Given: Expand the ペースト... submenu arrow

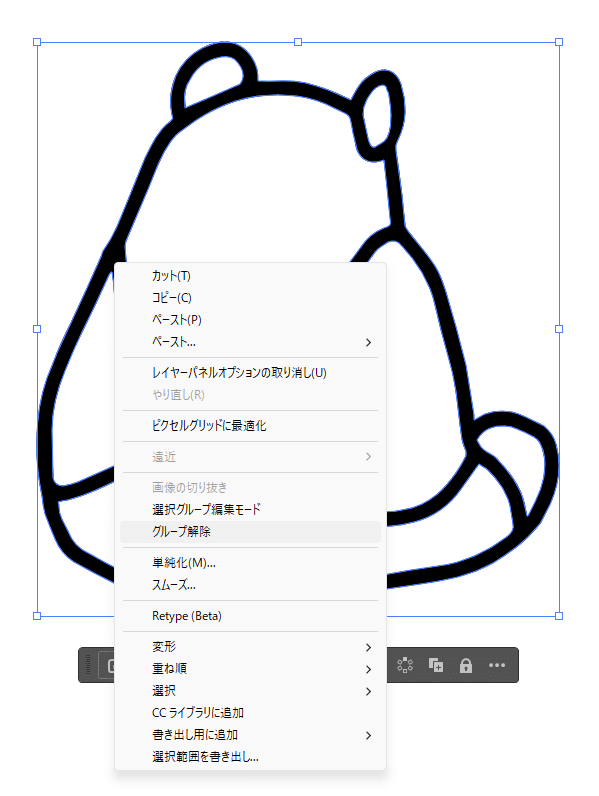Looking at the screenshot, I should [x=369, y=342].
